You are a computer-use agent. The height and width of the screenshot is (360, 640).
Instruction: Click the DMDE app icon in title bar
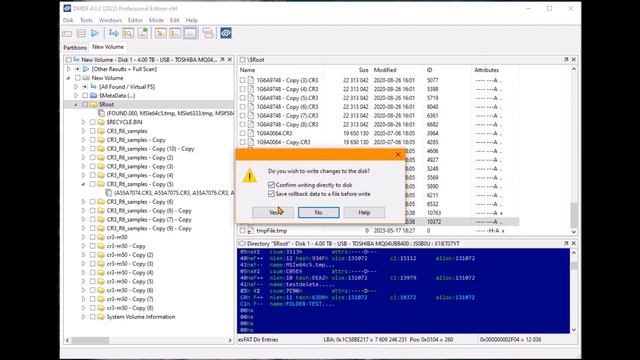click(67, 8)
